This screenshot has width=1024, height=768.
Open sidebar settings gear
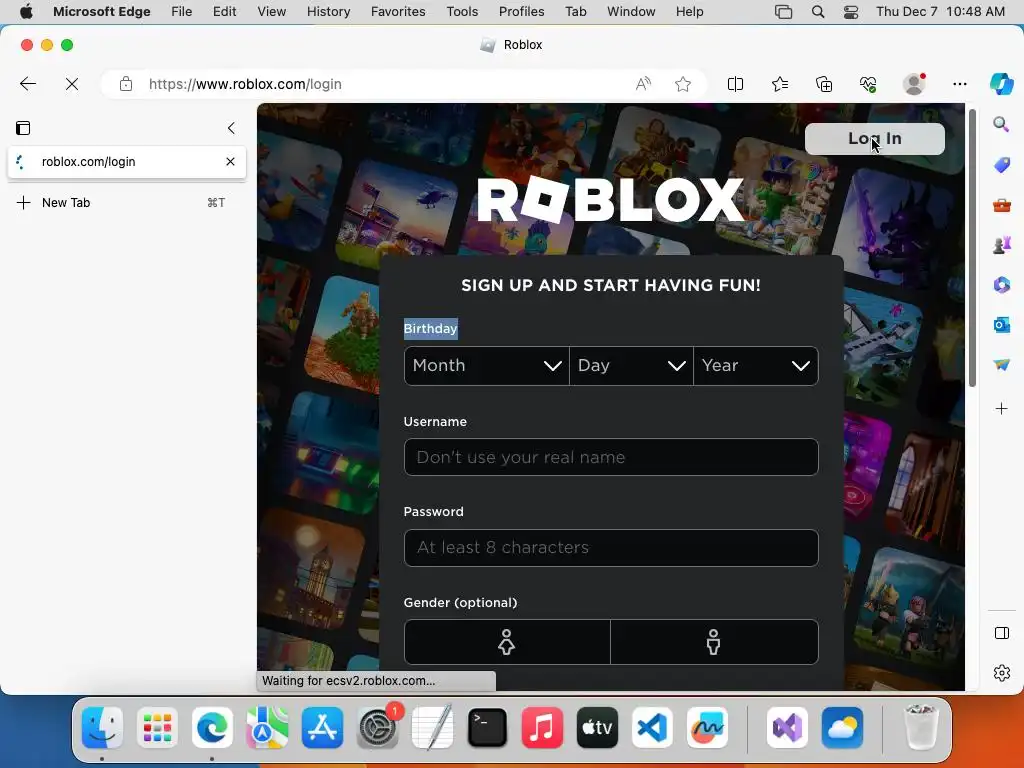click(x=1002, y=673)
